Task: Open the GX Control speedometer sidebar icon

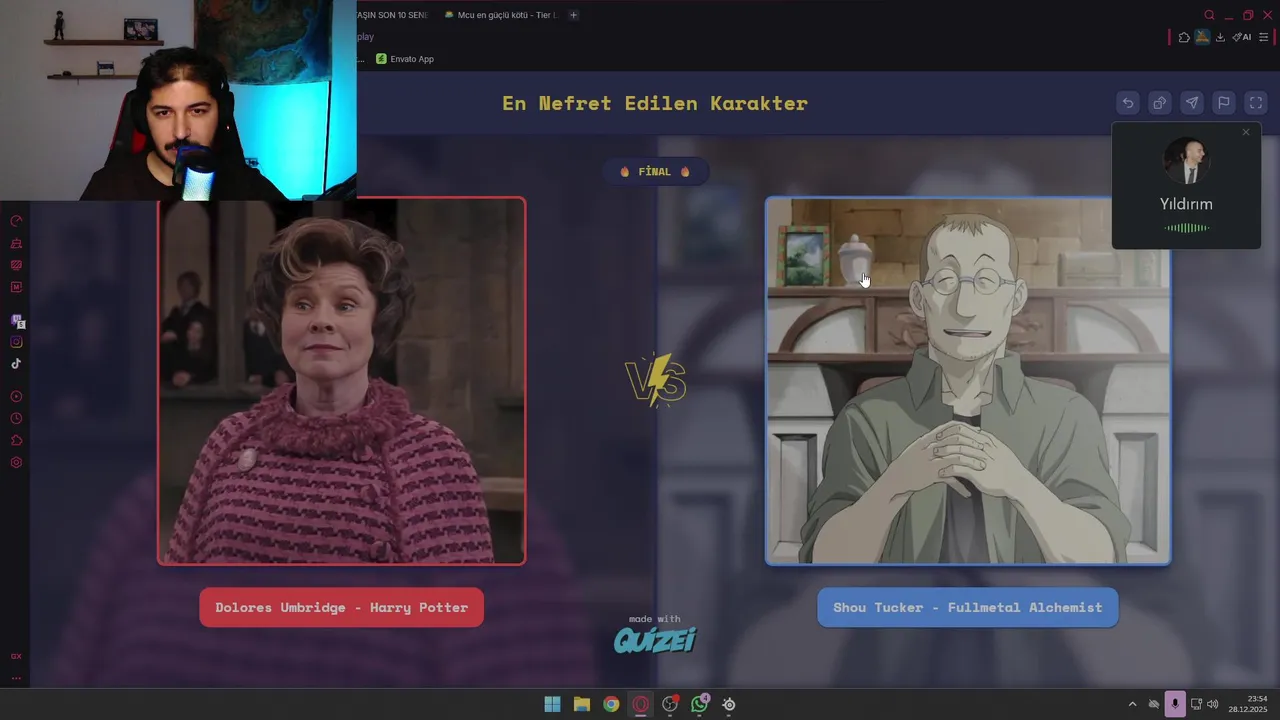Action: pos(16,221)
